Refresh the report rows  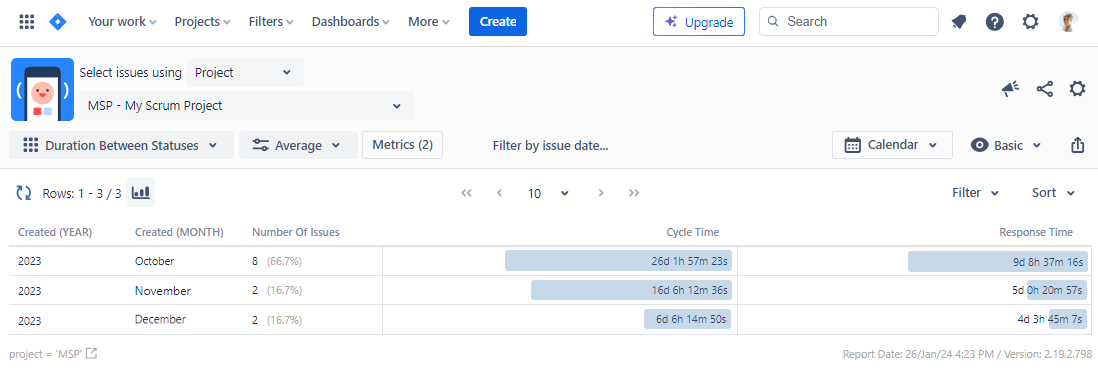click(25, 193)
